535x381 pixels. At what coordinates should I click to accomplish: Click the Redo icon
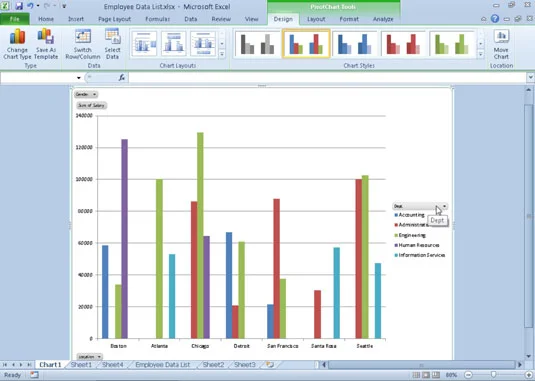(x=47, y=6)
